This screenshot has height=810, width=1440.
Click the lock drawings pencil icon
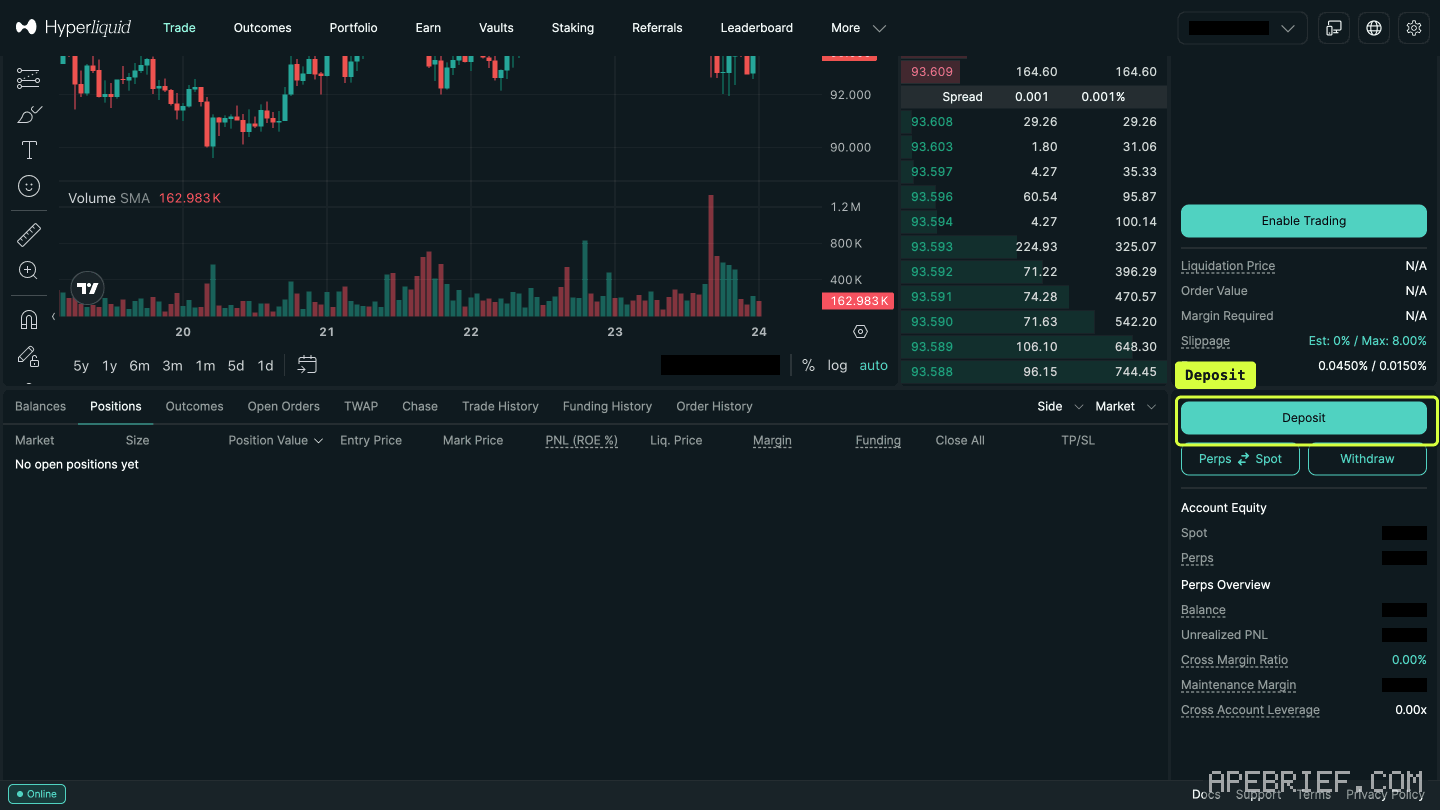coord(29,356)
